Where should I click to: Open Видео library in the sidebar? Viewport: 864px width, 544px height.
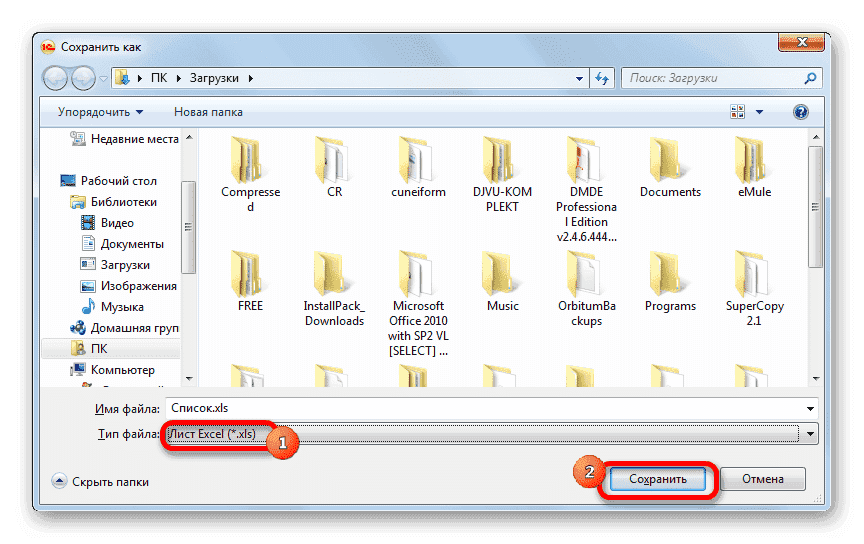(x=107, y=223)
